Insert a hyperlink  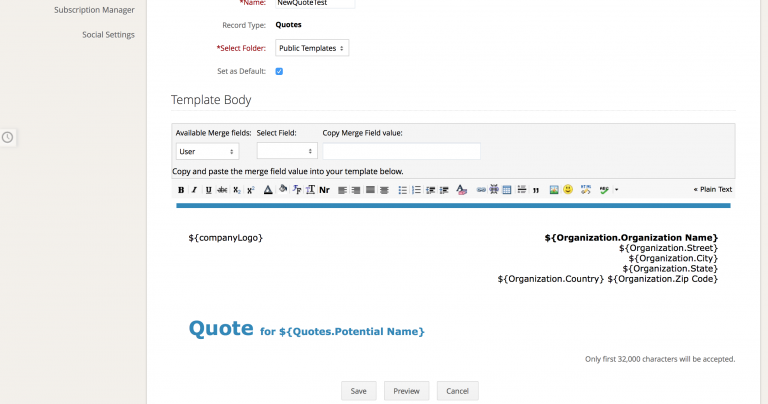pos(481,190)
